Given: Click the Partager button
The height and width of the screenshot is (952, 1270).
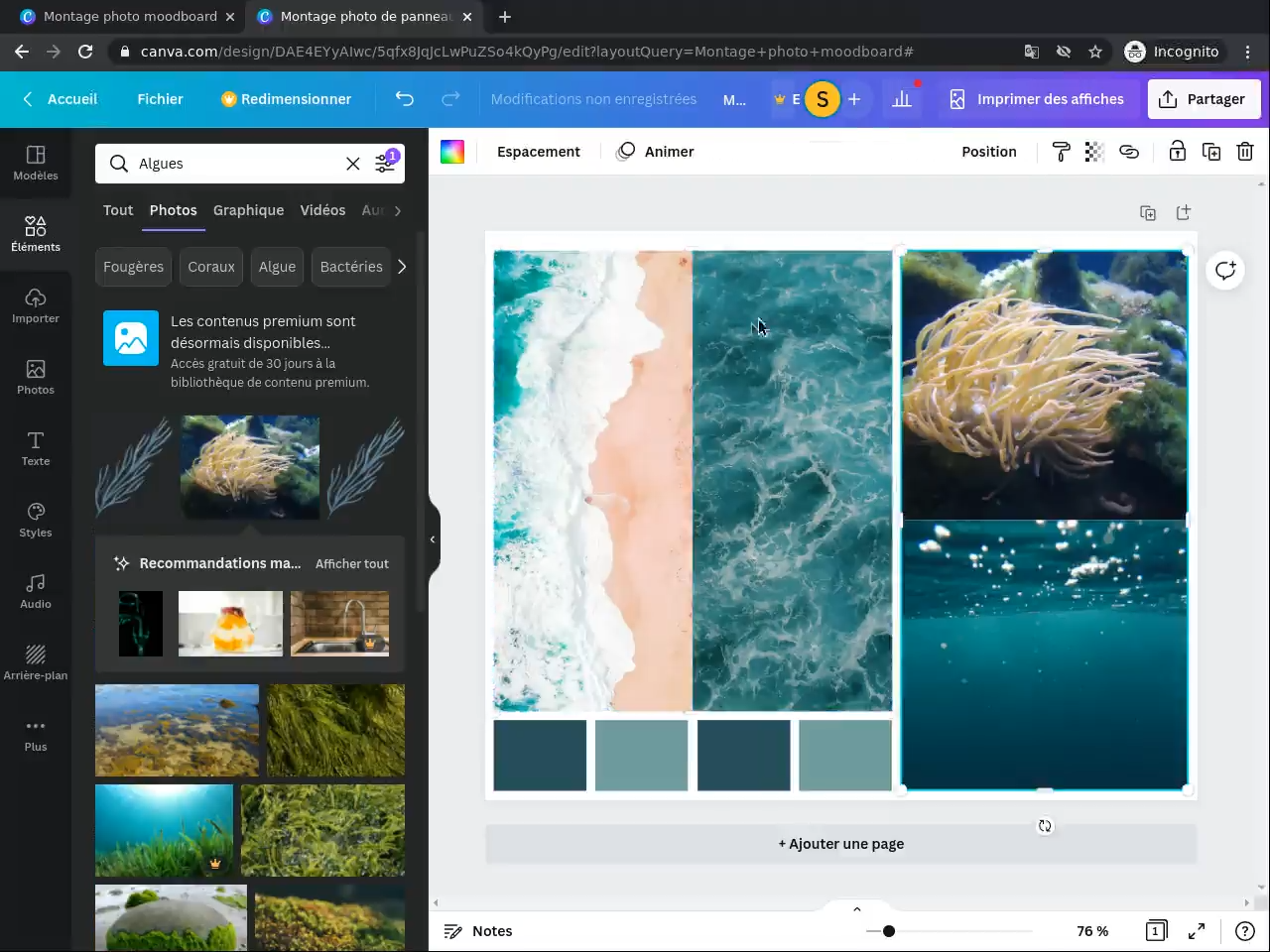Looking at the screenshot, I should 1204,99.
